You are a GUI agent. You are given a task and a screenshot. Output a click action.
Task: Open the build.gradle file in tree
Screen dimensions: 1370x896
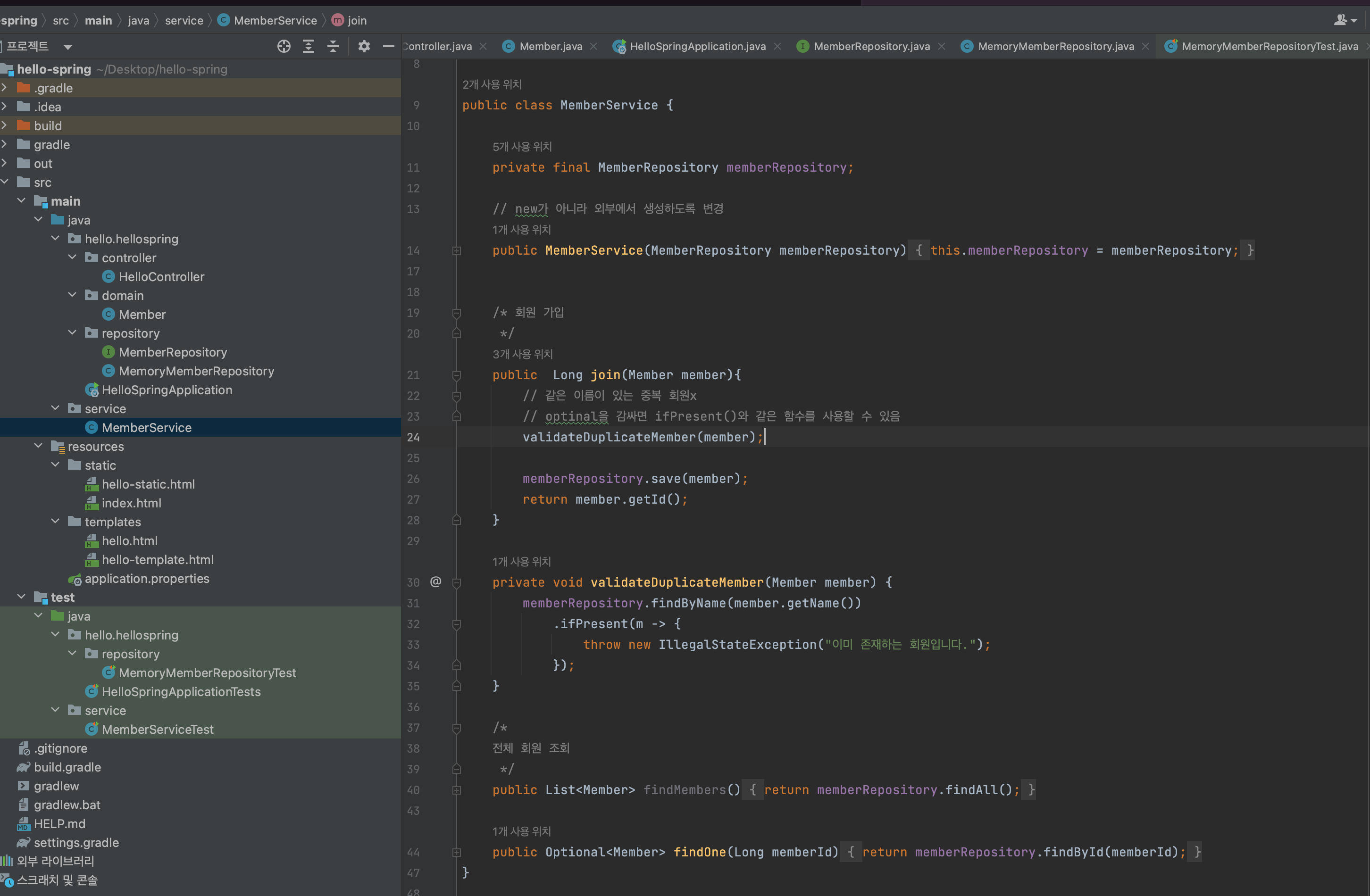click(x=67, y=767)
